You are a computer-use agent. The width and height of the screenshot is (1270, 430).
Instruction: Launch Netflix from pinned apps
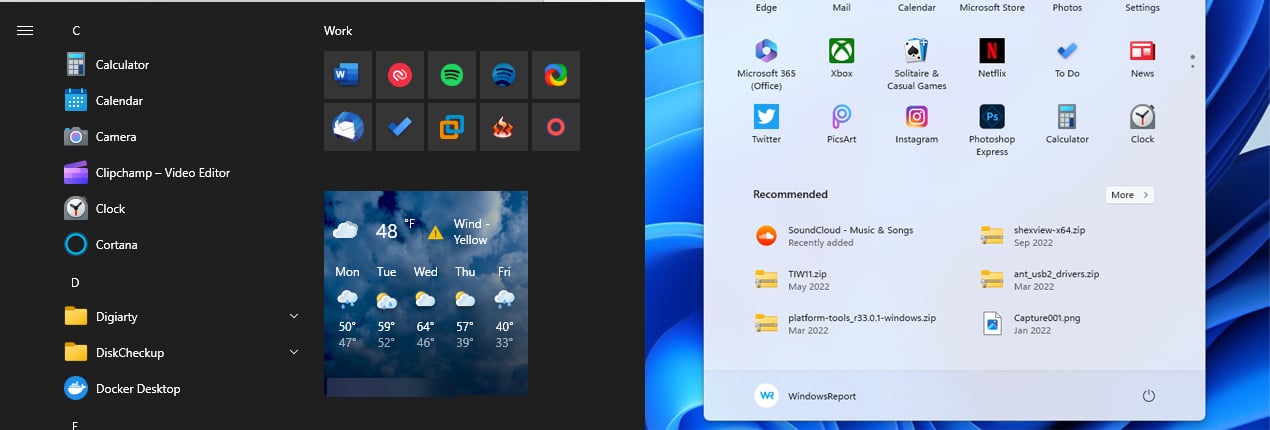pyautogui.click(x=991, y=58)
